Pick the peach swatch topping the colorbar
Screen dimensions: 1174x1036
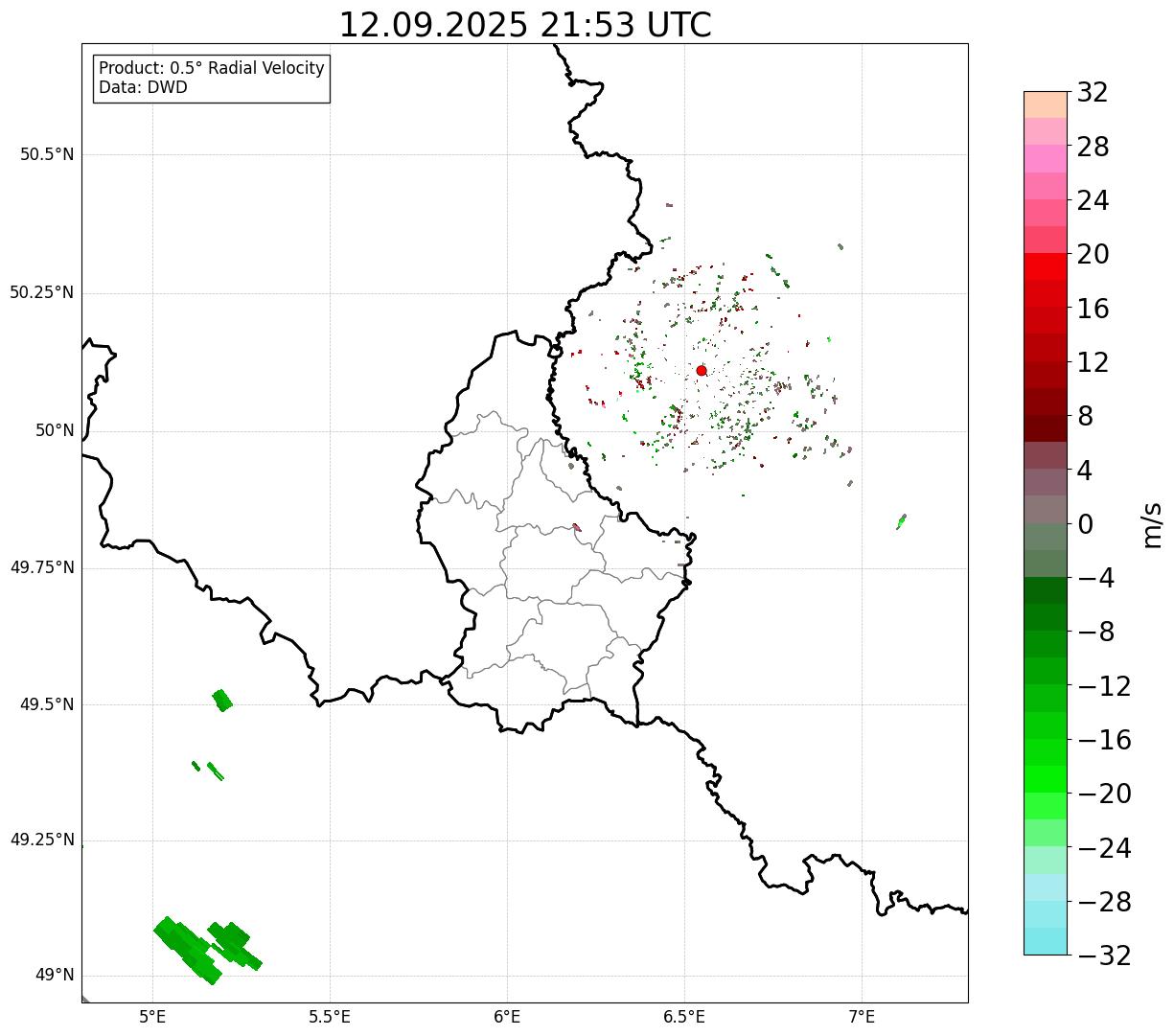(1046, 104)
